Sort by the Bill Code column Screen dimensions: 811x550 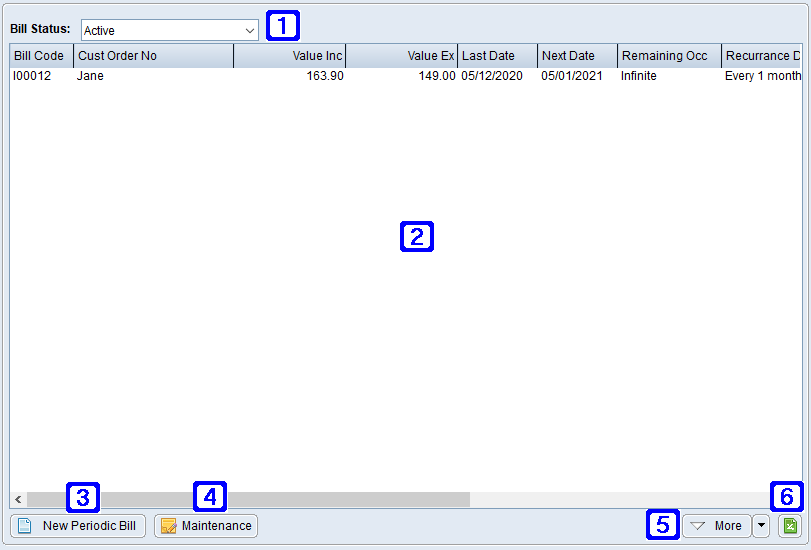point(41,56)
